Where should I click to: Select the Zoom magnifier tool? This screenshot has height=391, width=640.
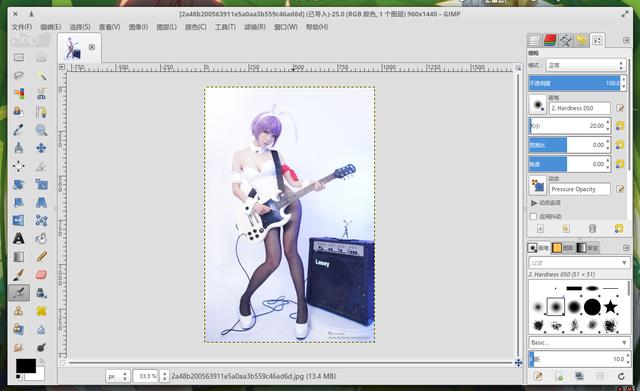tap(41, 130)
